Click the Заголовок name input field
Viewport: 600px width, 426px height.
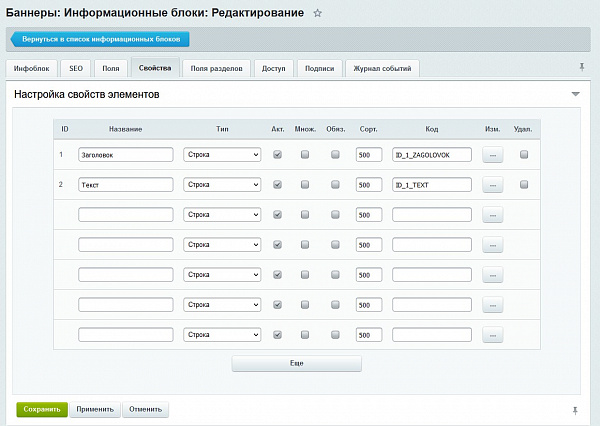point(126,155)
